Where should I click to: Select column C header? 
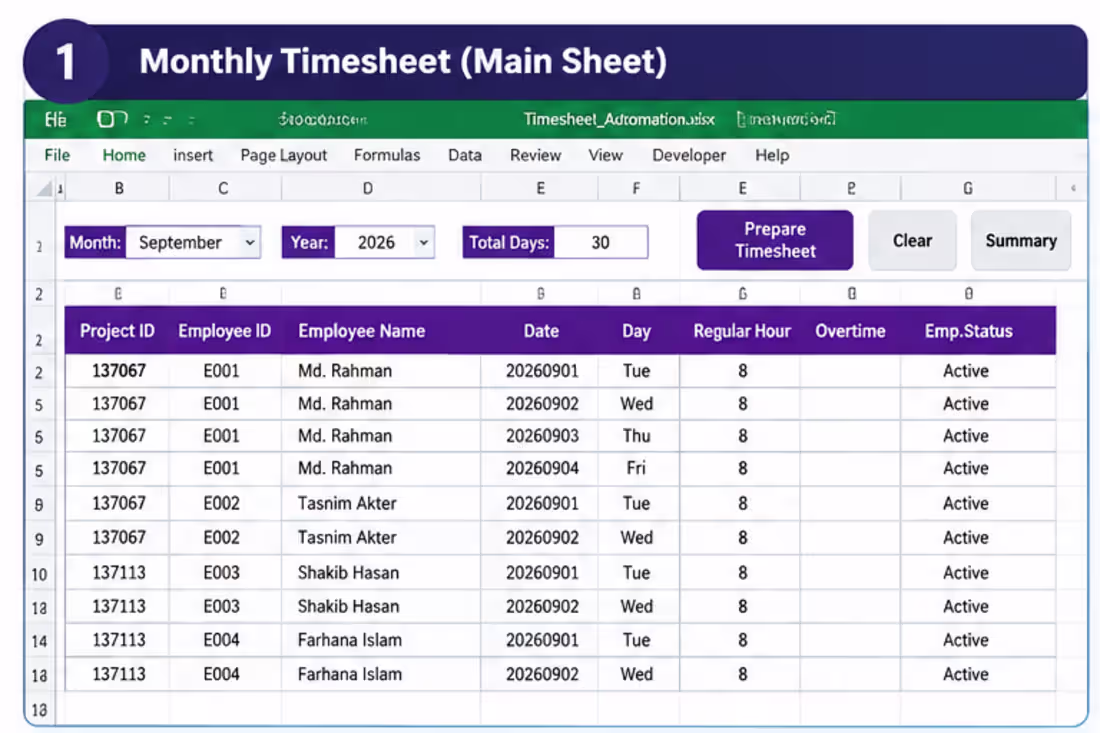click(223, 188)
